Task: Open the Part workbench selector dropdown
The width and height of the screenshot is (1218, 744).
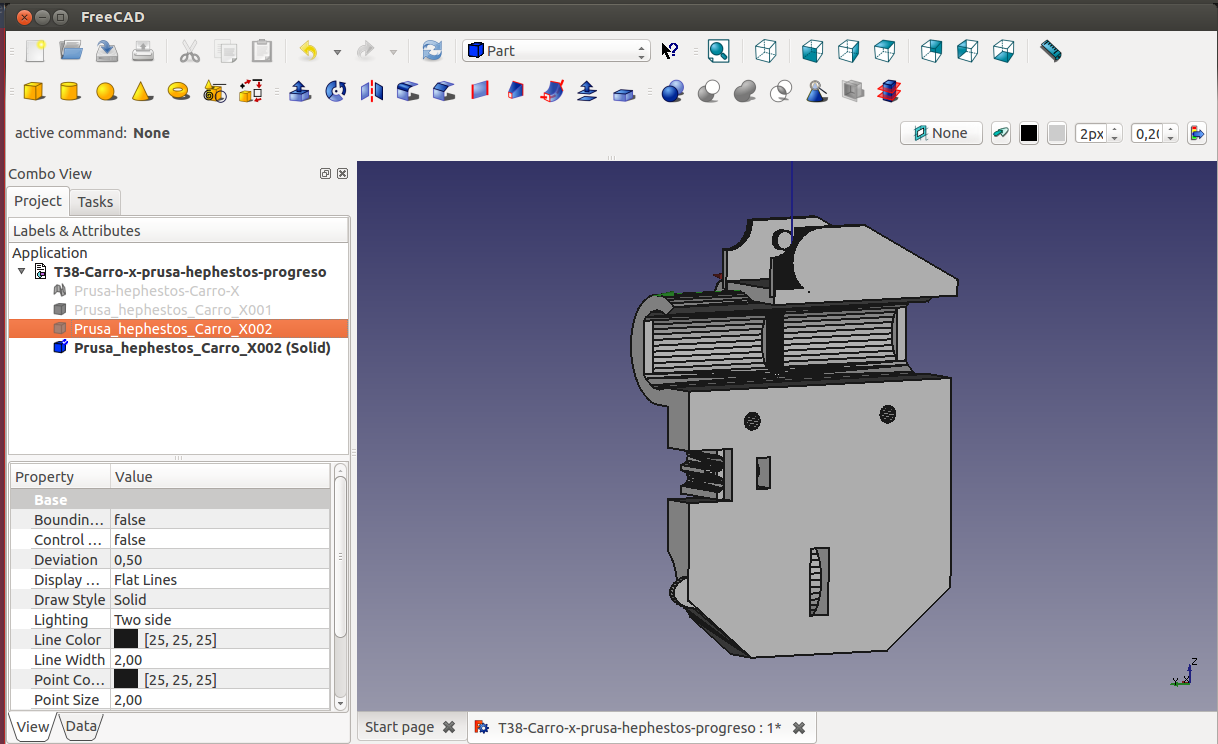Action: coord(556,51)
